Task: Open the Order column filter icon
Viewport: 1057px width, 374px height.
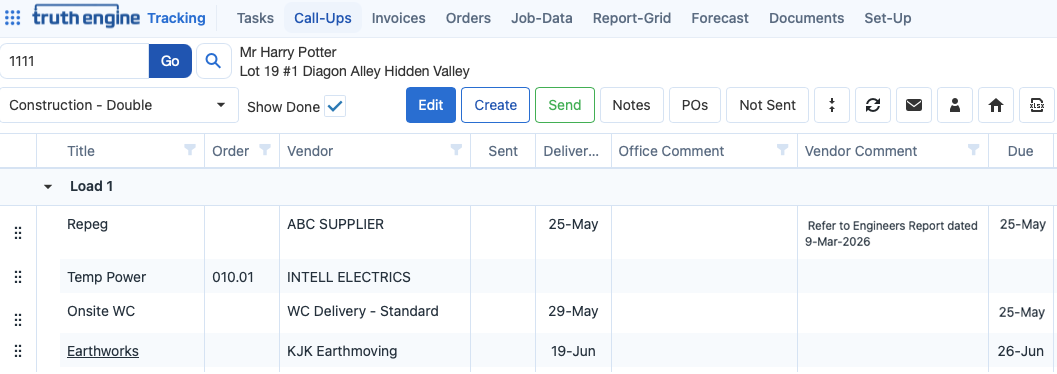Action: point(265,150)
